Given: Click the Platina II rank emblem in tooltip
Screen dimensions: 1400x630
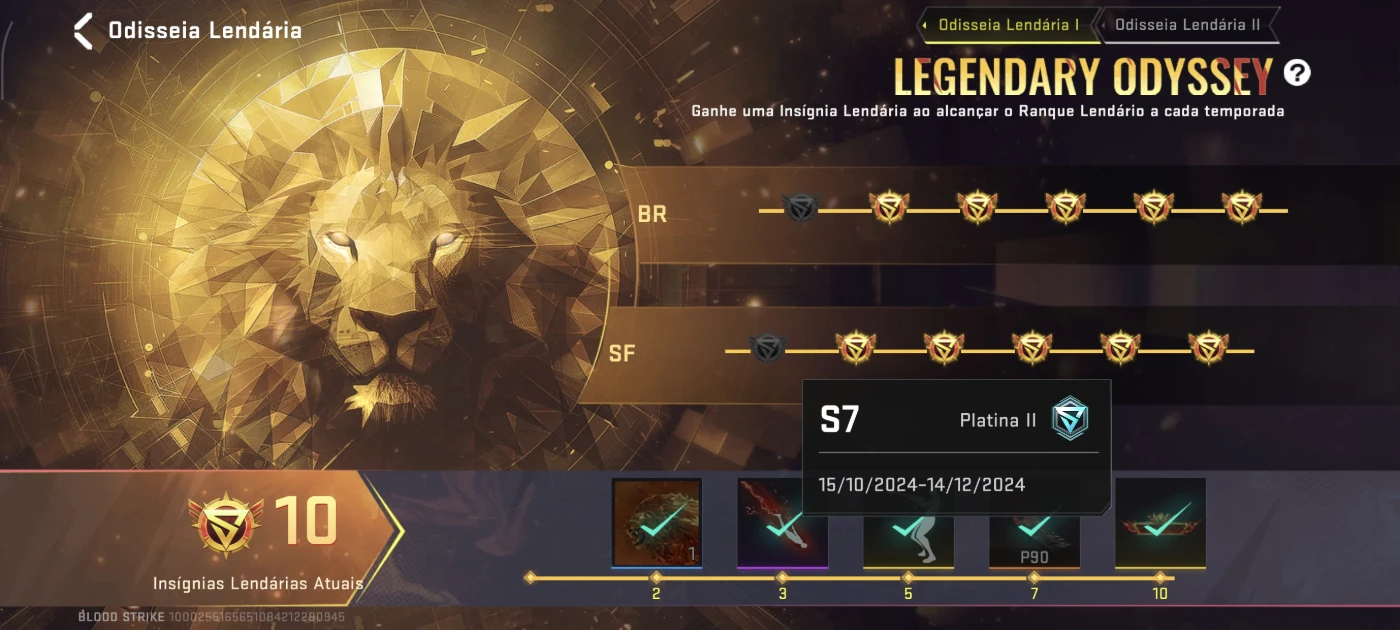Looking at the screenshot, I should point(1070,420).
